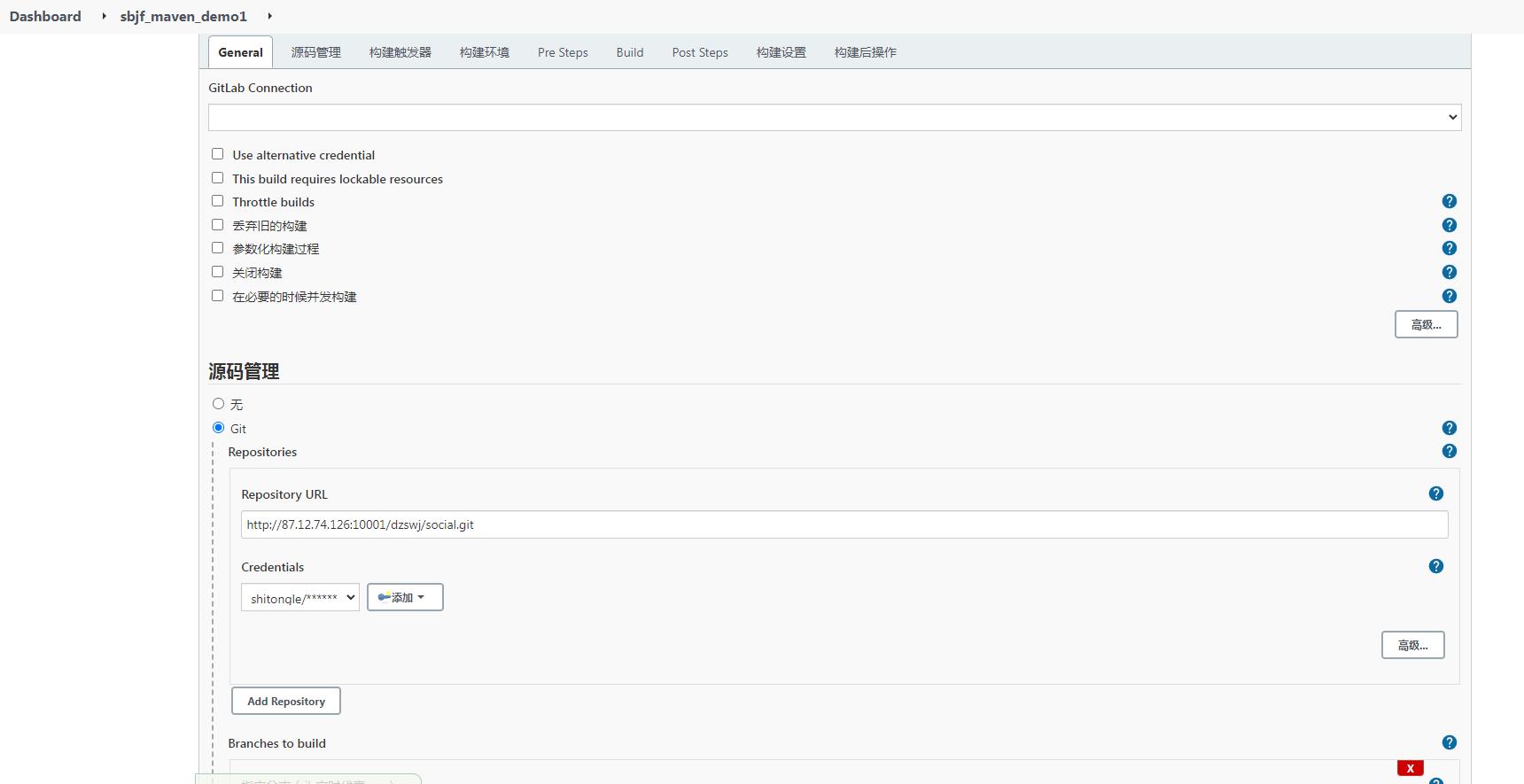This screenshot has height=784, width=1524.
Task: Click 高级 button in repository section
Action: [1413, 645]
